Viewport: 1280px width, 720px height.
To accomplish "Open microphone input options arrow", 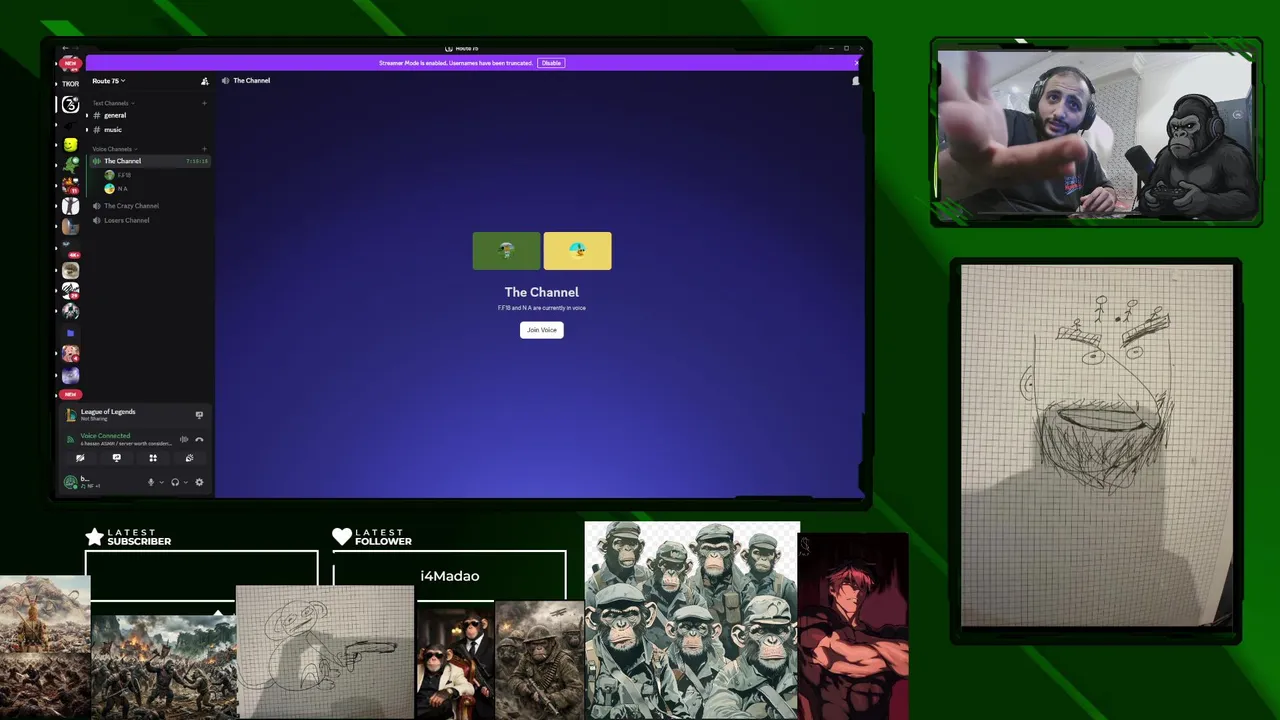I will (x=161, y=482).
